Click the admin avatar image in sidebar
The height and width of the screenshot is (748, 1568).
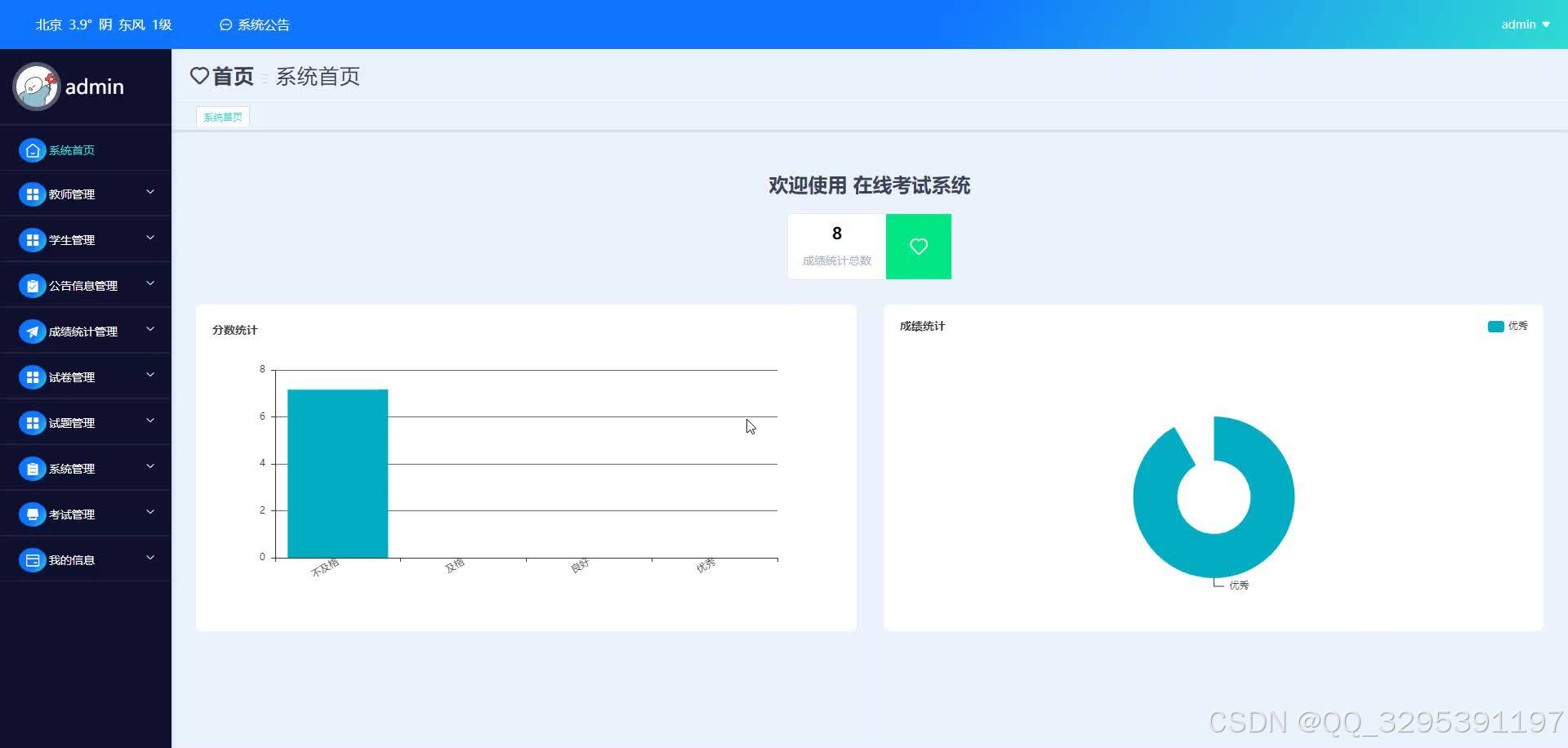coord(36,87)
